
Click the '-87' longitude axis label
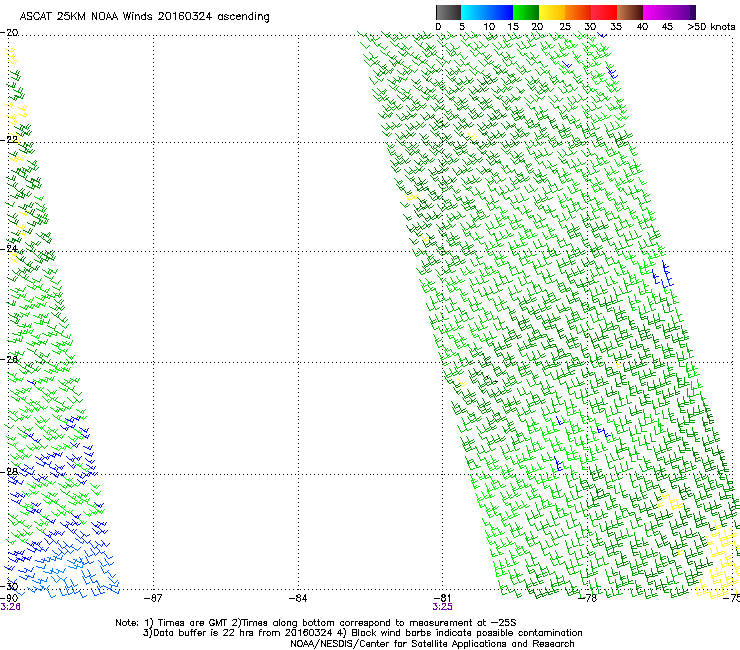coord(153,598)
